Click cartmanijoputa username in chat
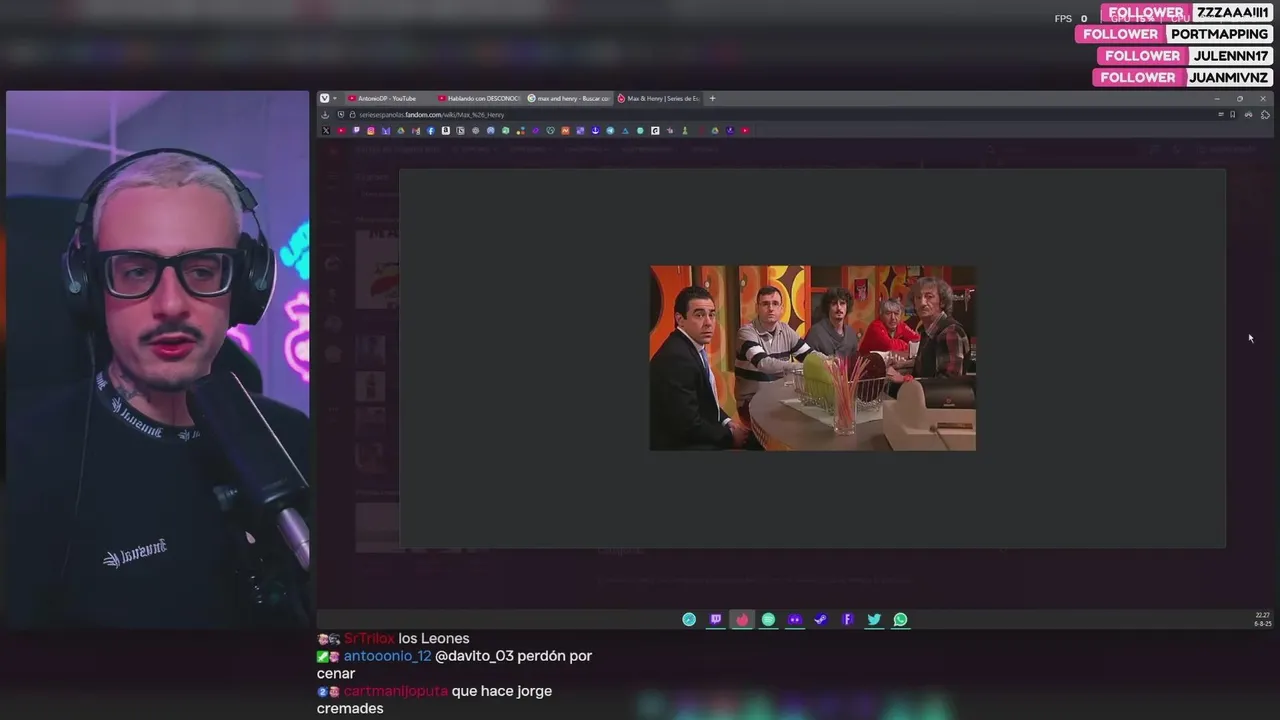The height and width of the screenshot is (720, 1280). 395,691
